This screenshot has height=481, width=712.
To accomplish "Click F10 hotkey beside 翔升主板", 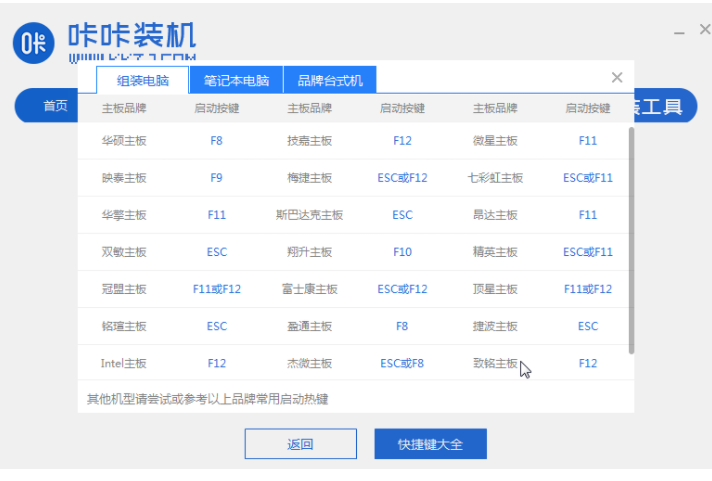I will click(402, 252).
